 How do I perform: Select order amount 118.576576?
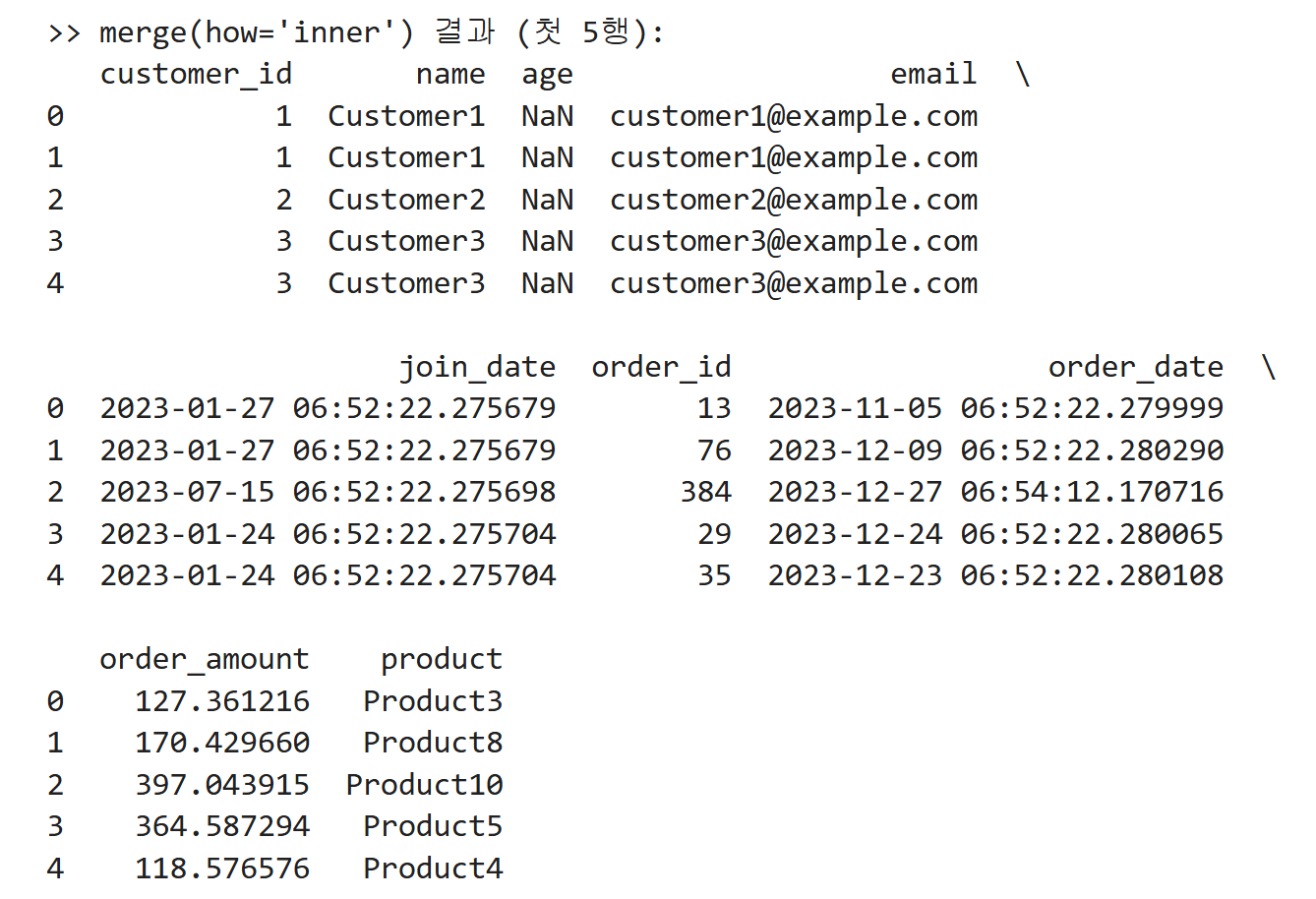click(222, 869)
